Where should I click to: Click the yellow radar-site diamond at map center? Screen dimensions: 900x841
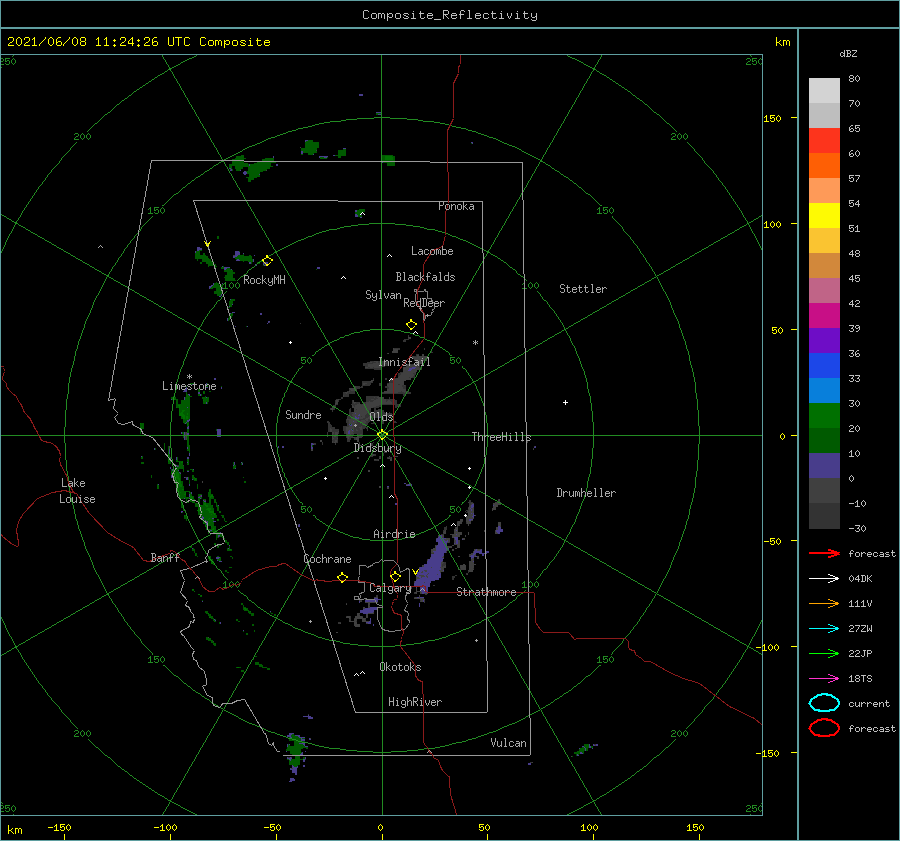[382, 435]
